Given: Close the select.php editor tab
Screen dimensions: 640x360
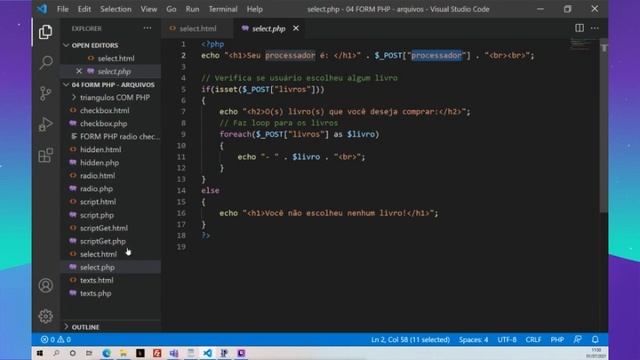Looking at the screenshot, I should tap(296, 28).
